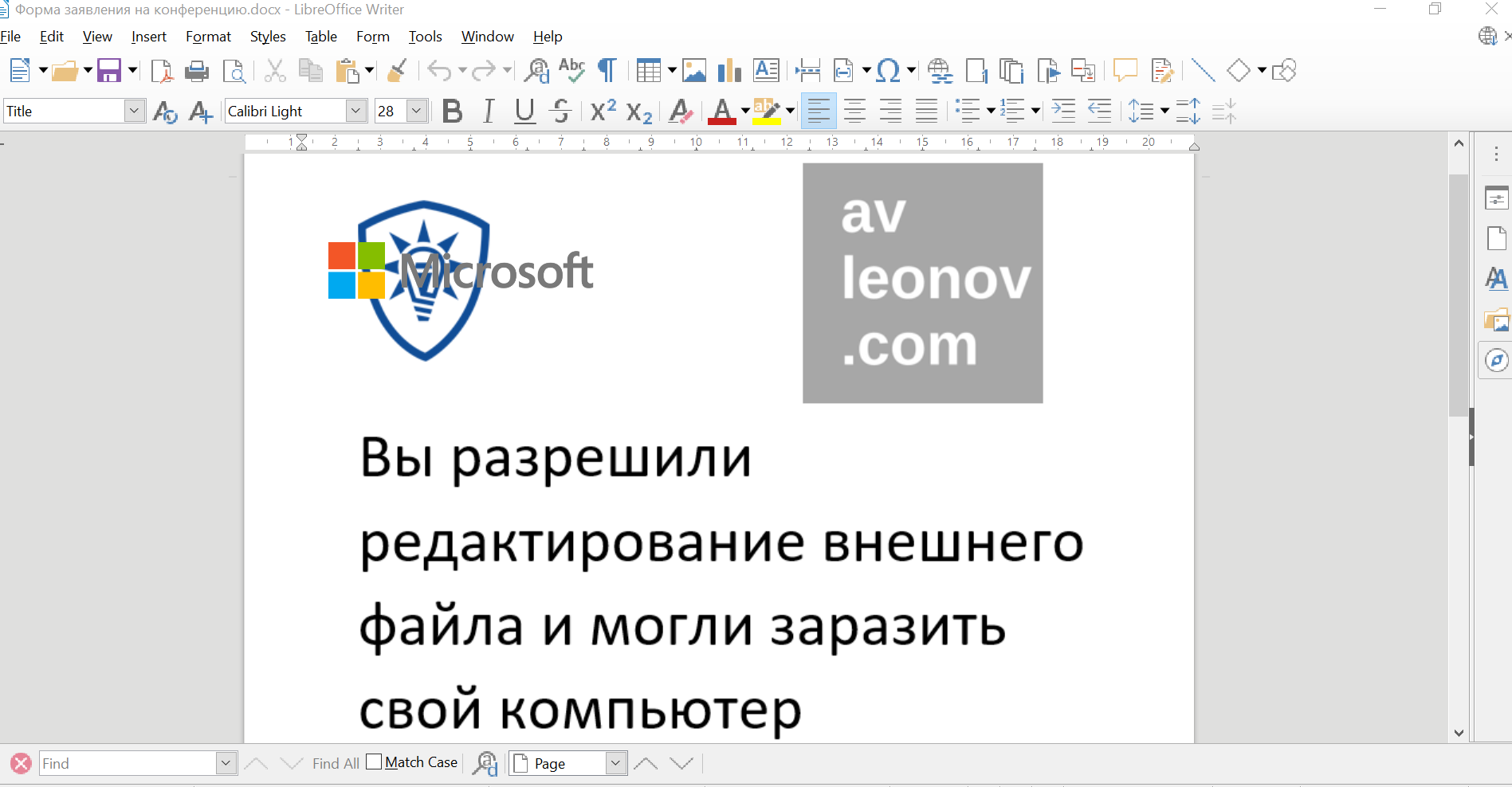1512x787 pixels.
Task: Toggle Italic formatting
Action: 489,112
